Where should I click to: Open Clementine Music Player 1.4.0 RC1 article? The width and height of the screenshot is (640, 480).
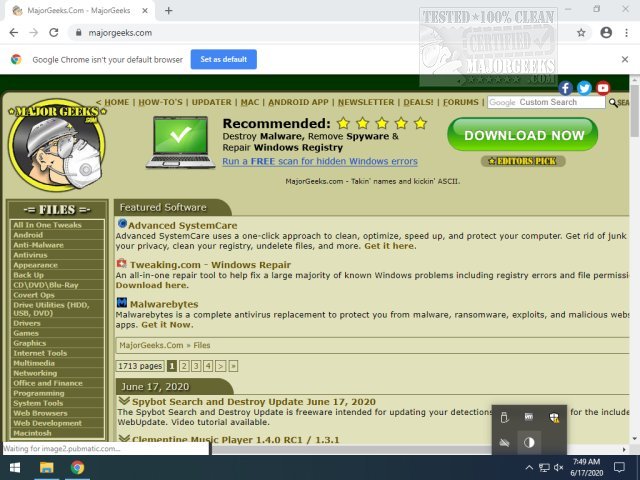click(236, 440)
